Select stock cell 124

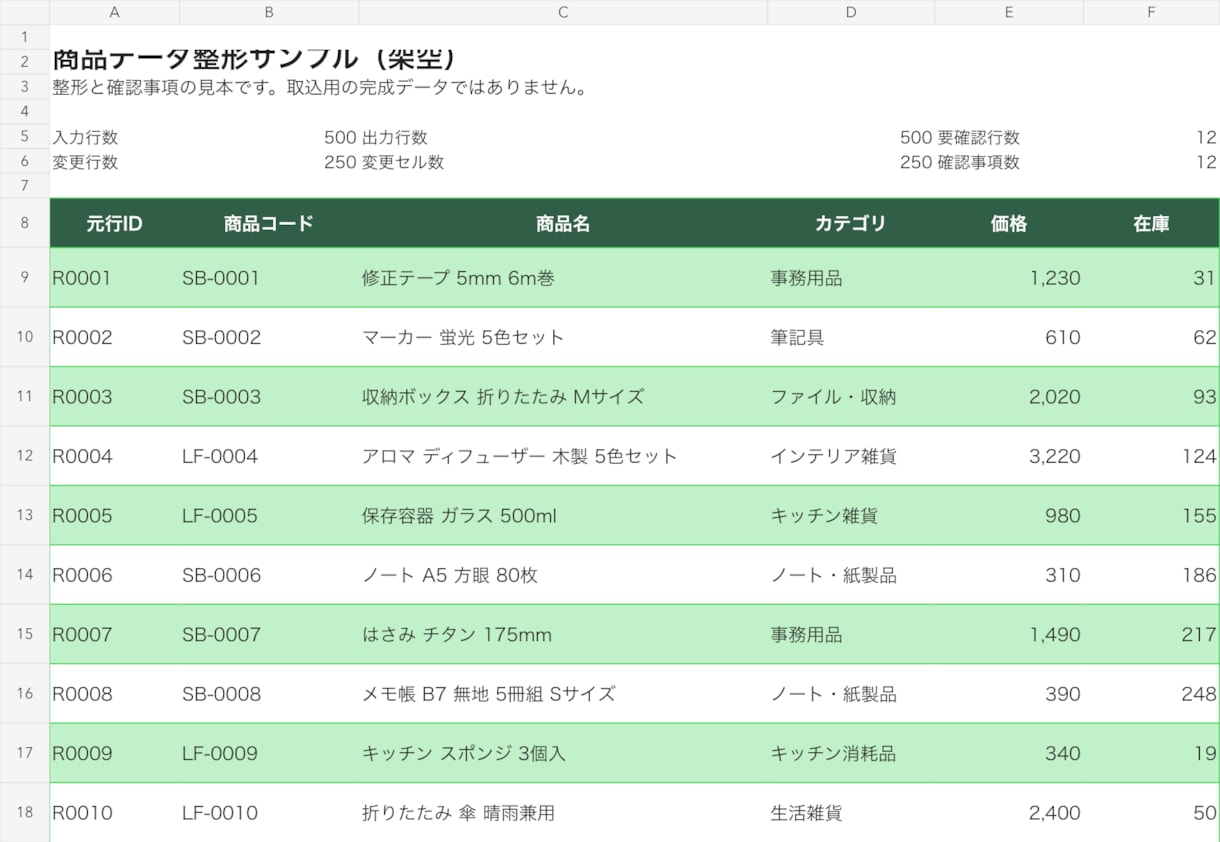coord(1152,456)
